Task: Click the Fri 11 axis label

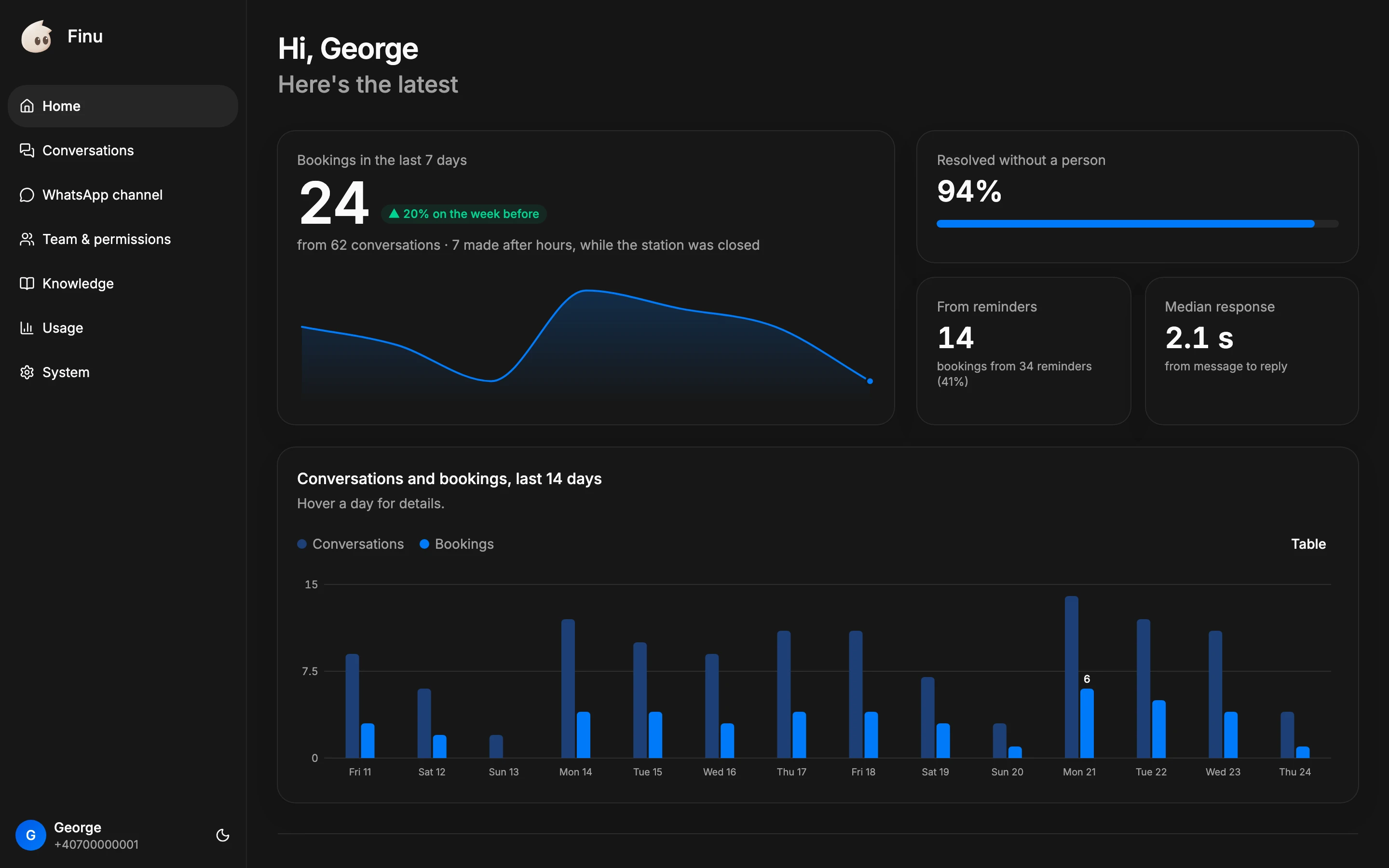Action: tap(360, 772)
